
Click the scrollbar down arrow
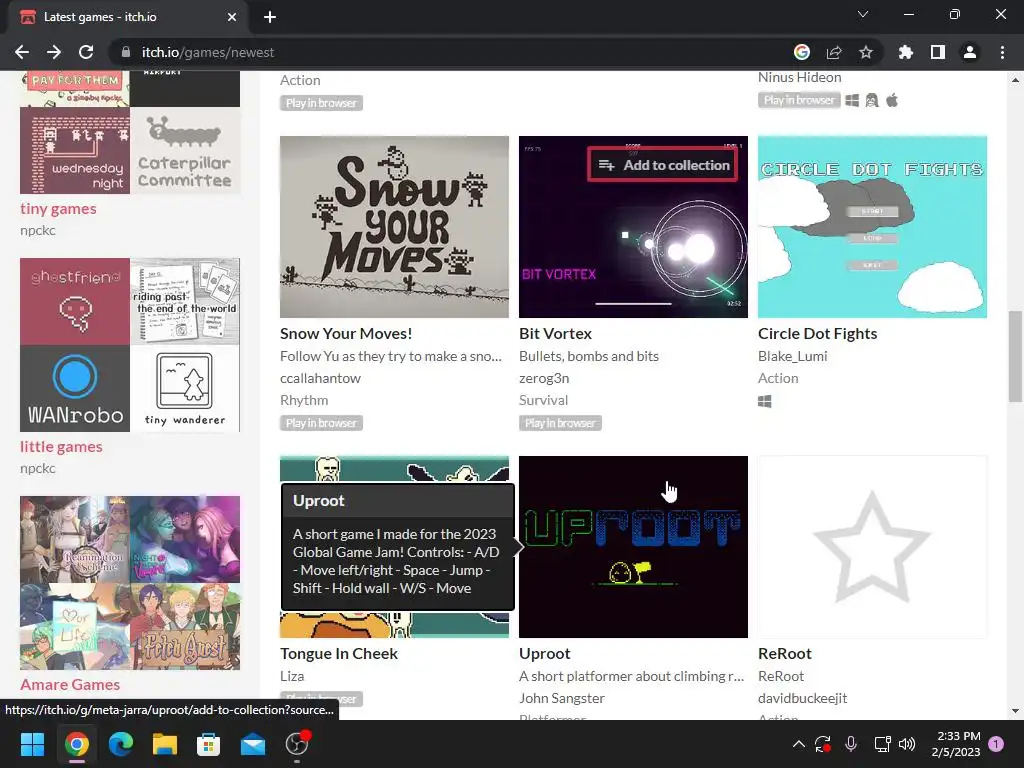pos(1015,711)
